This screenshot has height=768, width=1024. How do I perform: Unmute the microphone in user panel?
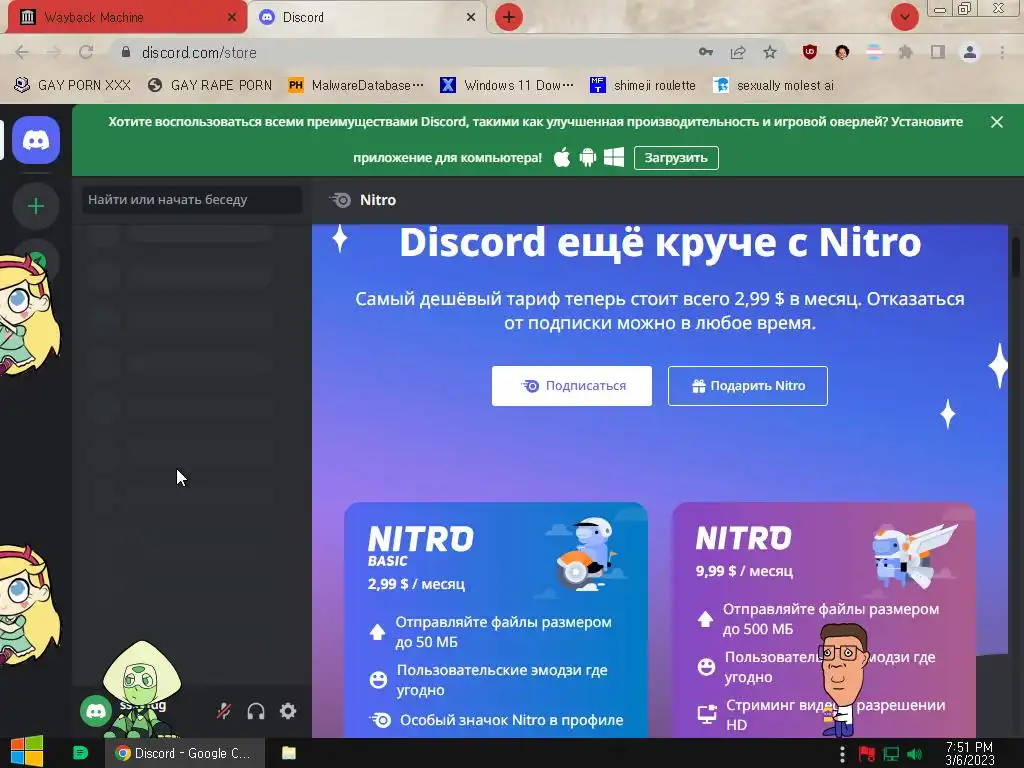224,711
